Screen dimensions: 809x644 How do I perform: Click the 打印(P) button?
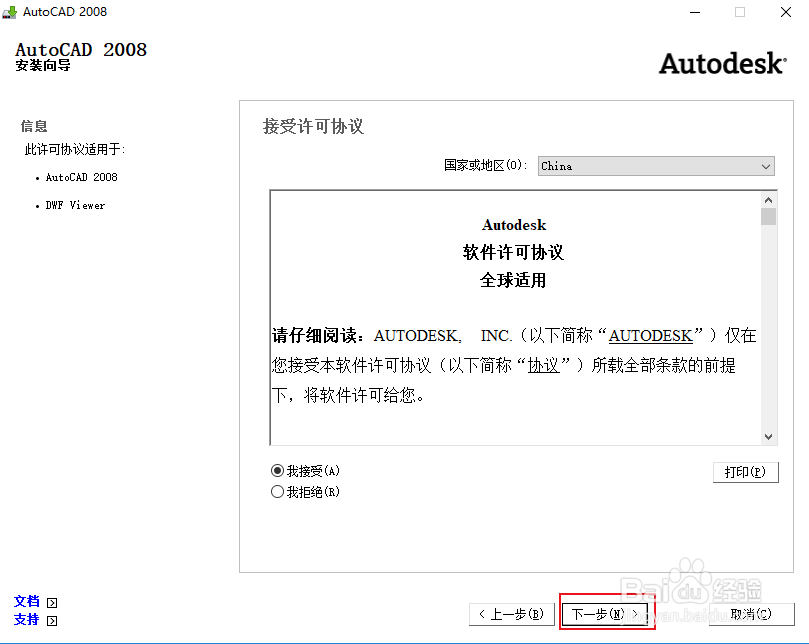[x=745, y=471]
